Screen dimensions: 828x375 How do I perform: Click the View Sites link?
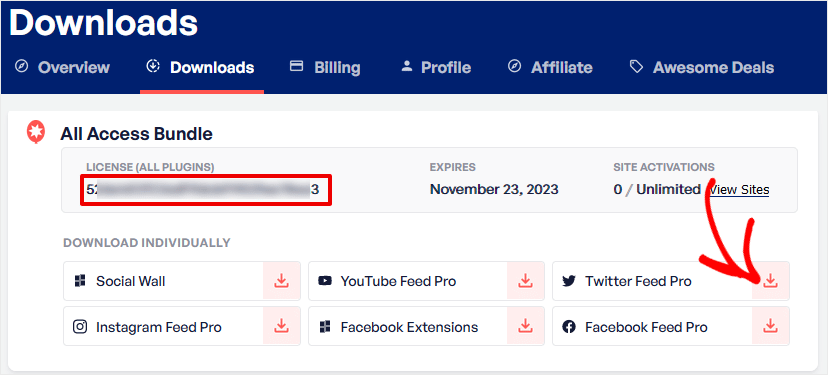pyautogui.click(x=739, y=190)
